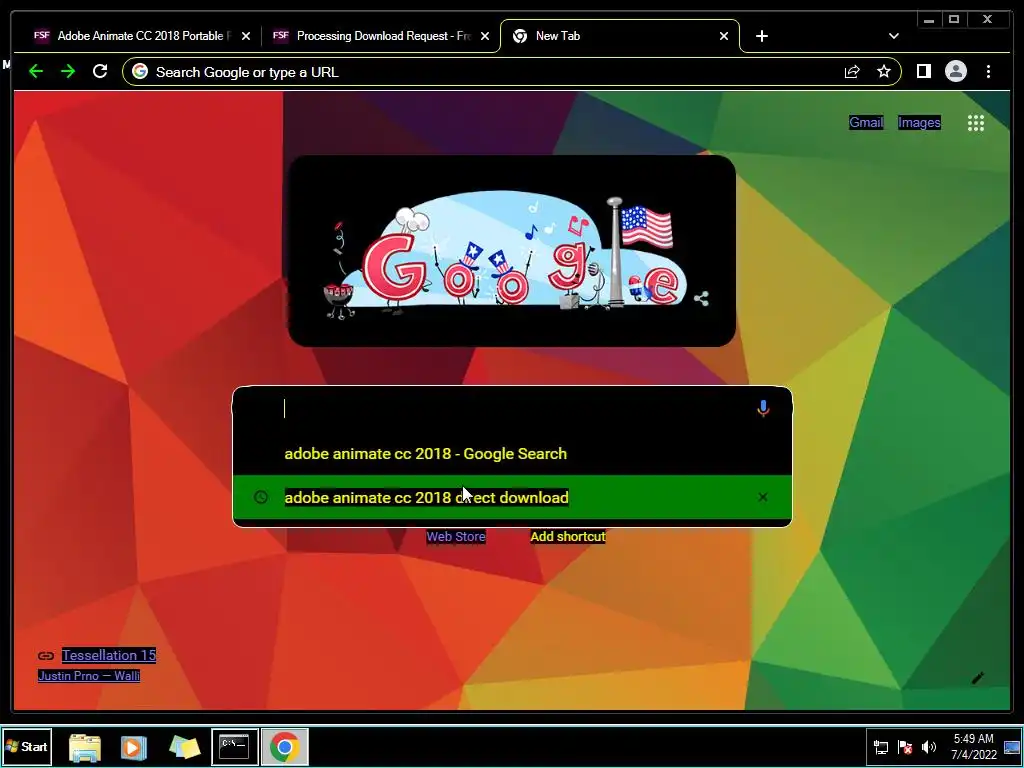This screenshot has width=1024, height=768.
Task: Open the Web Store shortcut
Action: click(x=456, y=536)
